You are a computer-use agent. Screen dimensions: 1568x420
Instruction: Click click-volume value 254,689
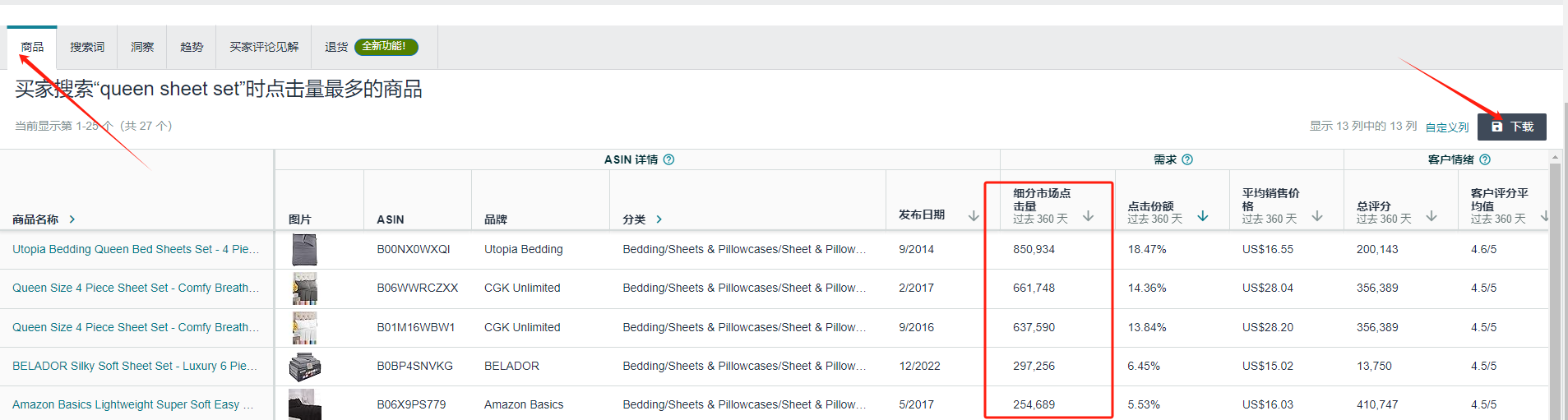pos(1034,404)
